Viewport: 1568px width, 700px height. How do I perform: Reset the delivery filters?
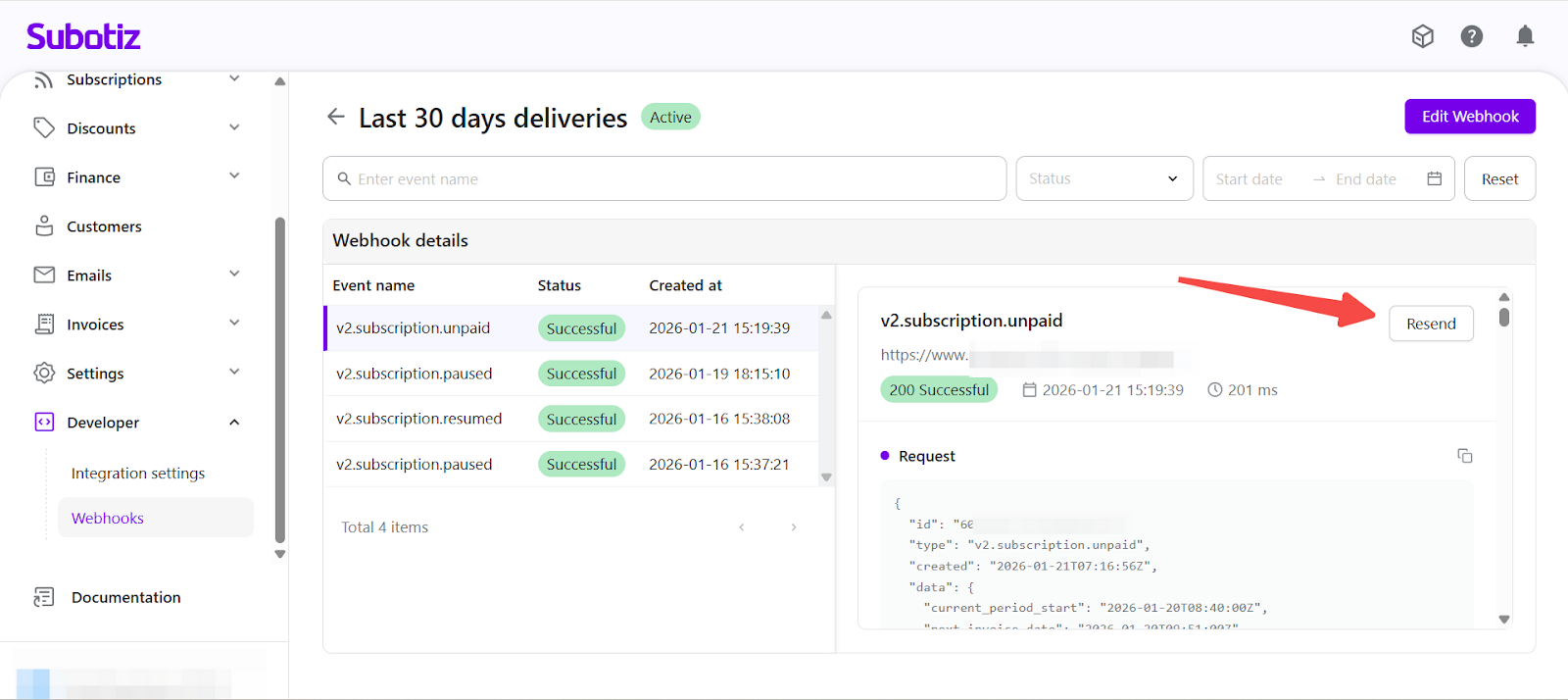click(1498, 179)
